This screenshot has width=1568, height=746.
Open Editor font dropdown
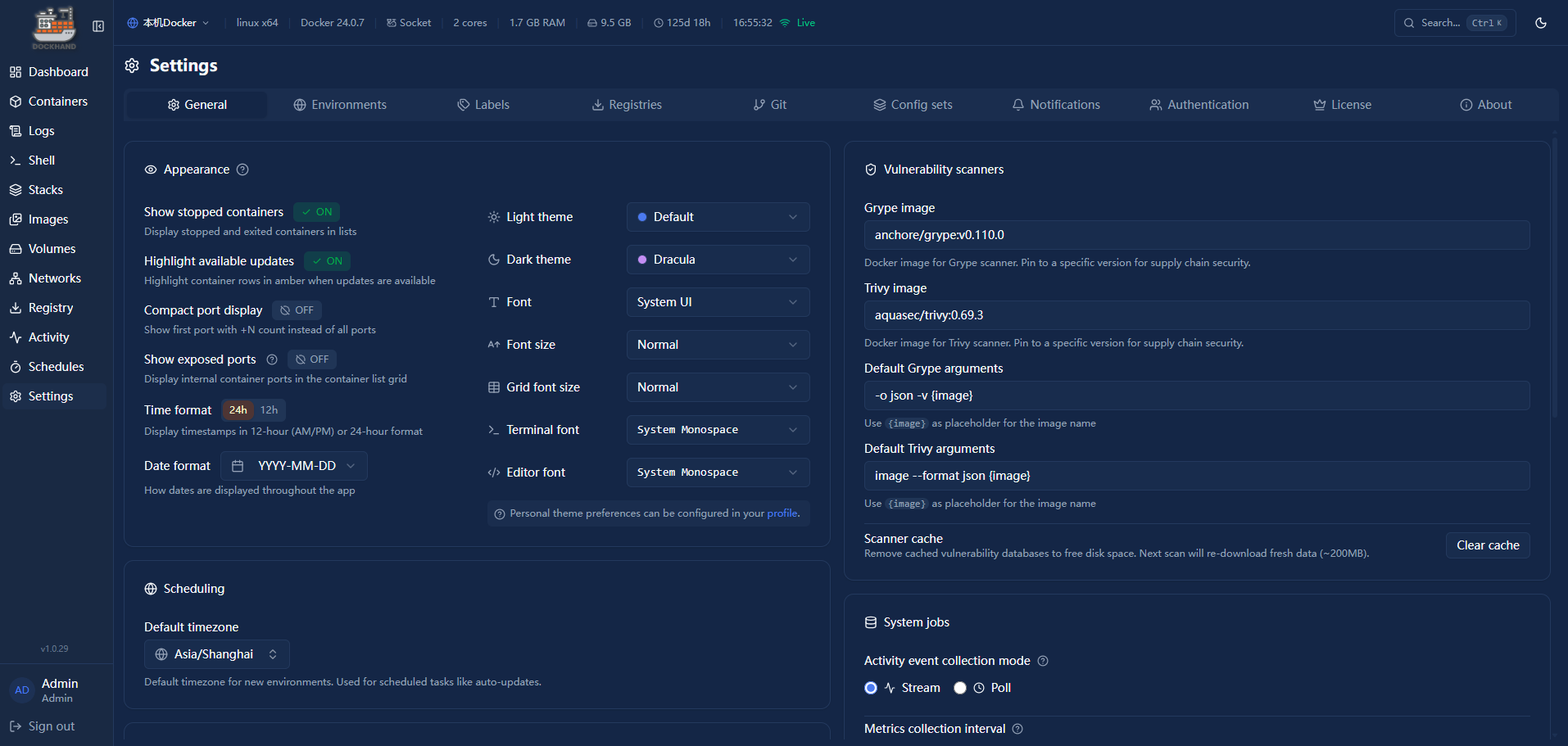point(718,472)
